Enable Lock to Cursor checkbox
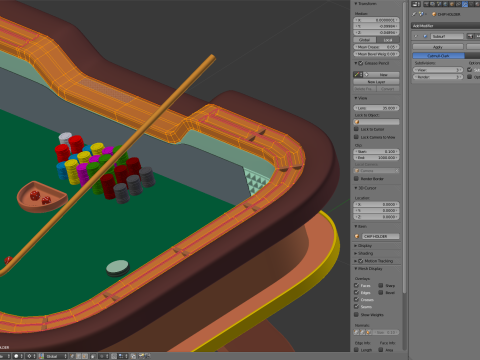Screen dimensions: 480x360 click(356, 129)
